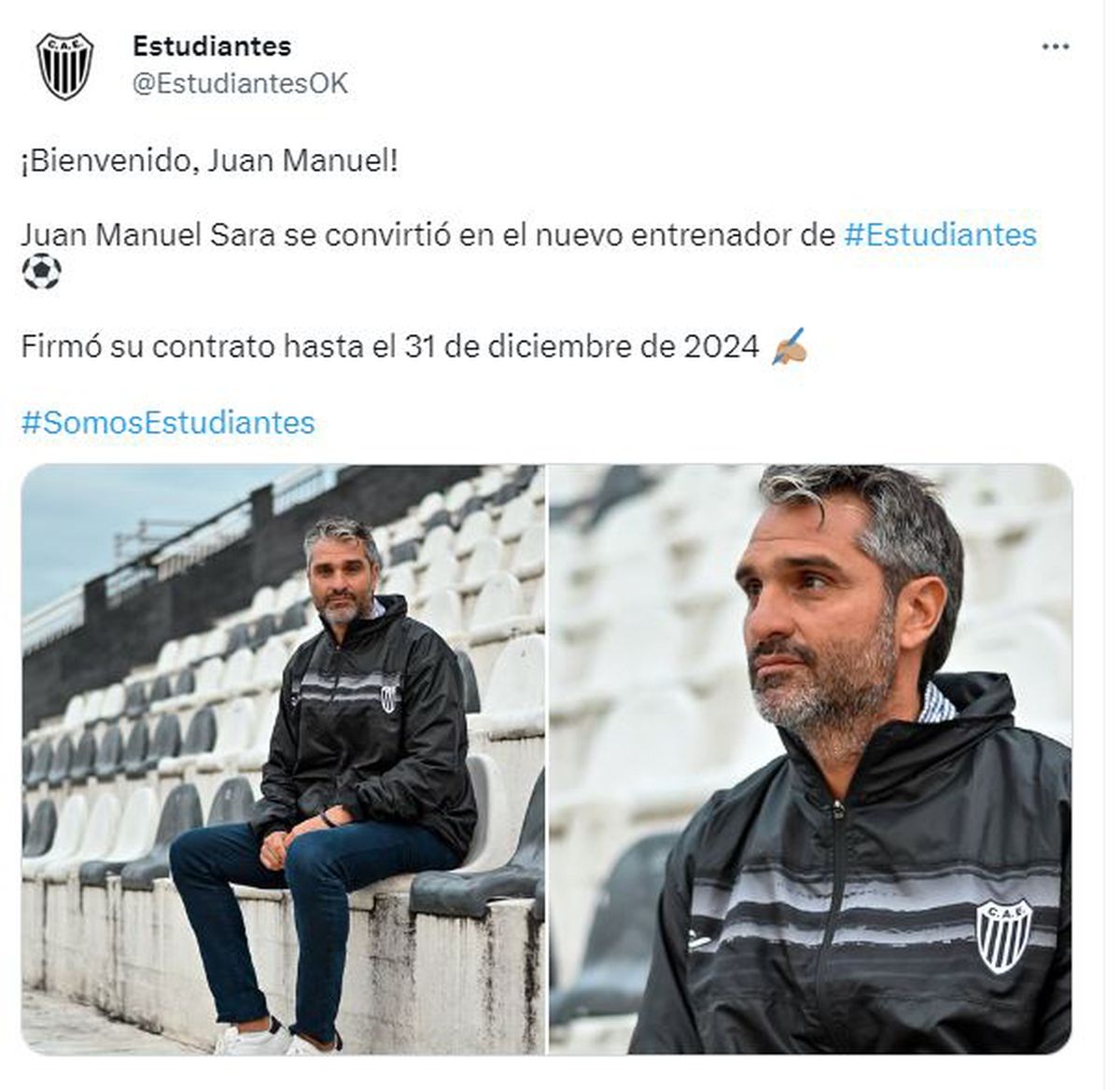Click the soccer ball emoji

click(x=41, y=272)
